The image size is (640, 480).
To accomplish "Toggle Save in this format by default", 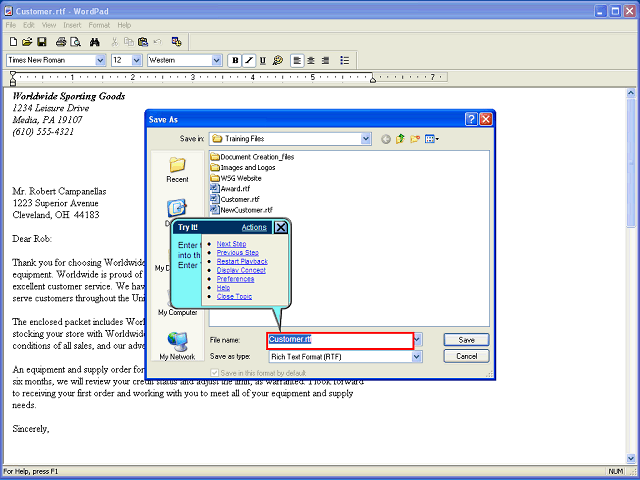I will [x=214, y=373].
